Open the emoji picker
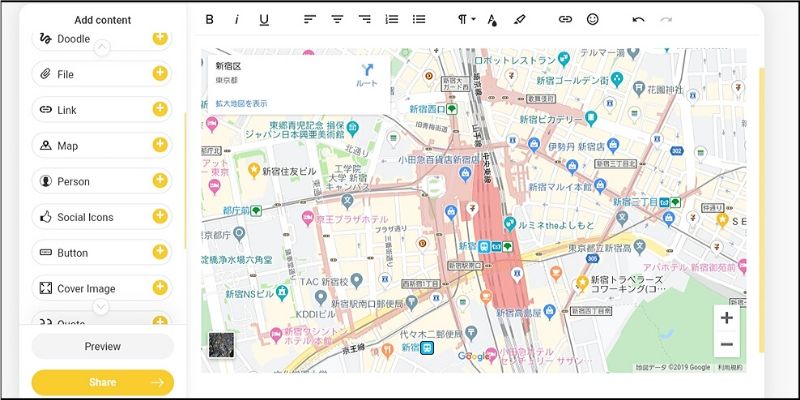800x400 pixels. (592, 19)
